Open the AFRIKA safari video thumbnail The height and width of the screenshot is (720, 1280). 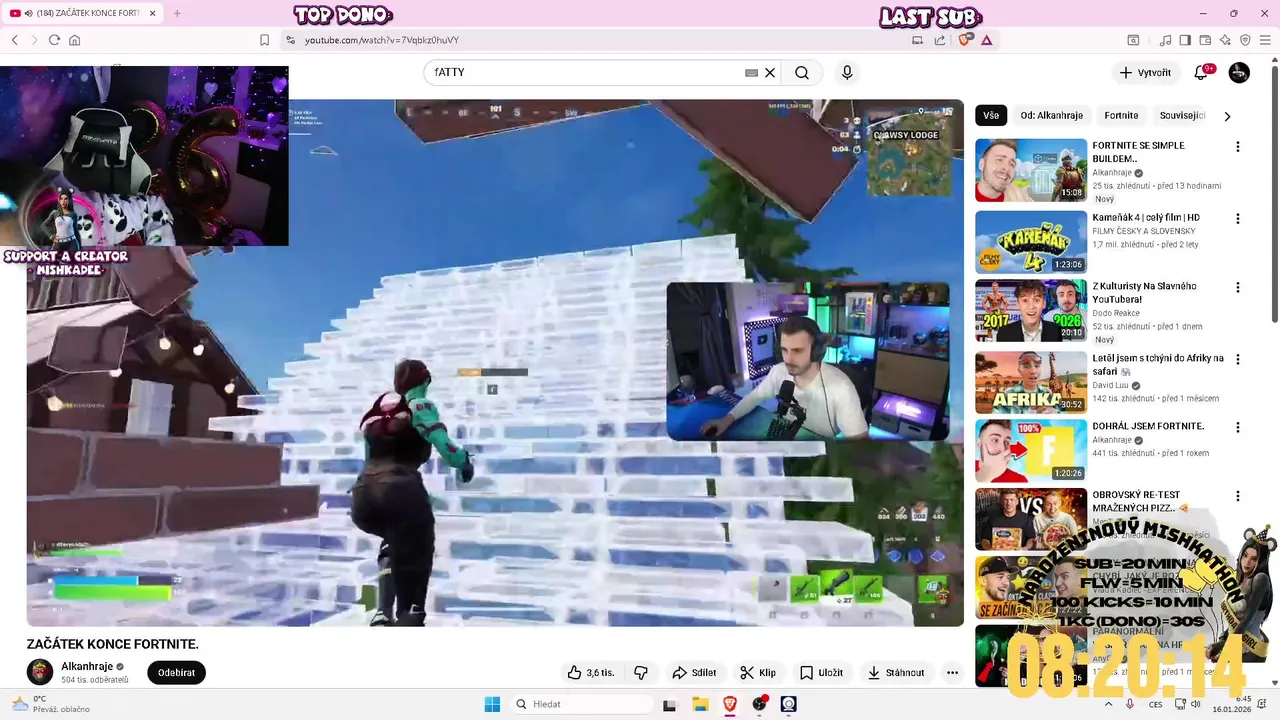click(x=1031, y=382)
